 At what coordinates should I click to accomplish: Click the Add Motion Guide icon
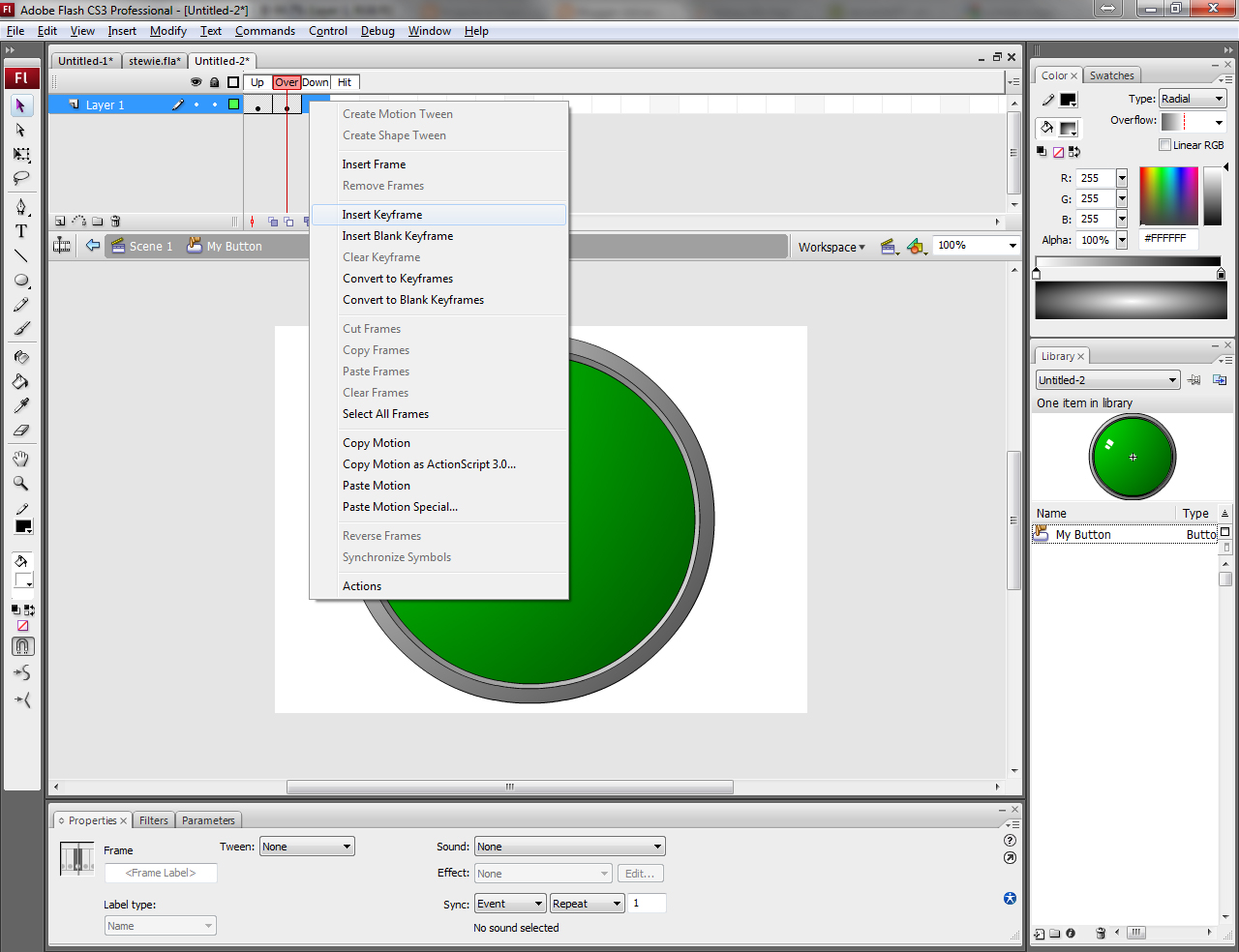coord(78,222)
